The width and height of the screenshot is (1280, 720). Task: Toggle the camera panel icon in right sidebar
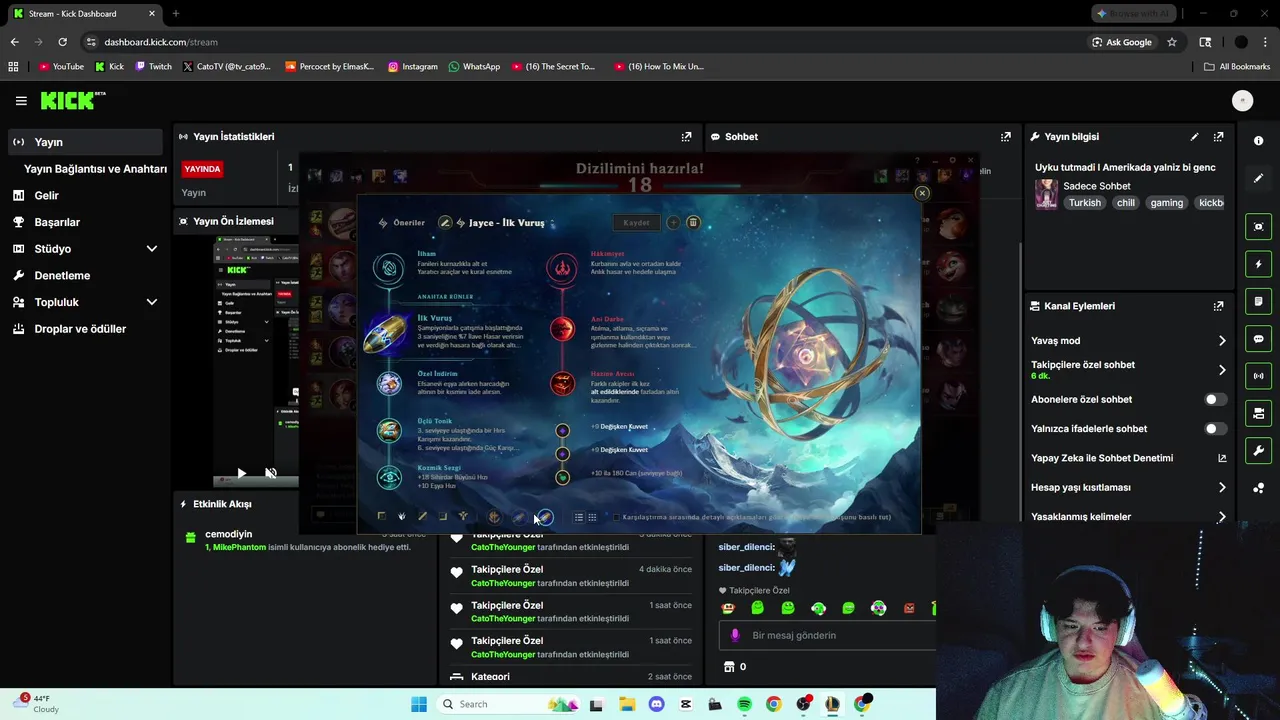pyautogui.click(x=1258, y=413)
